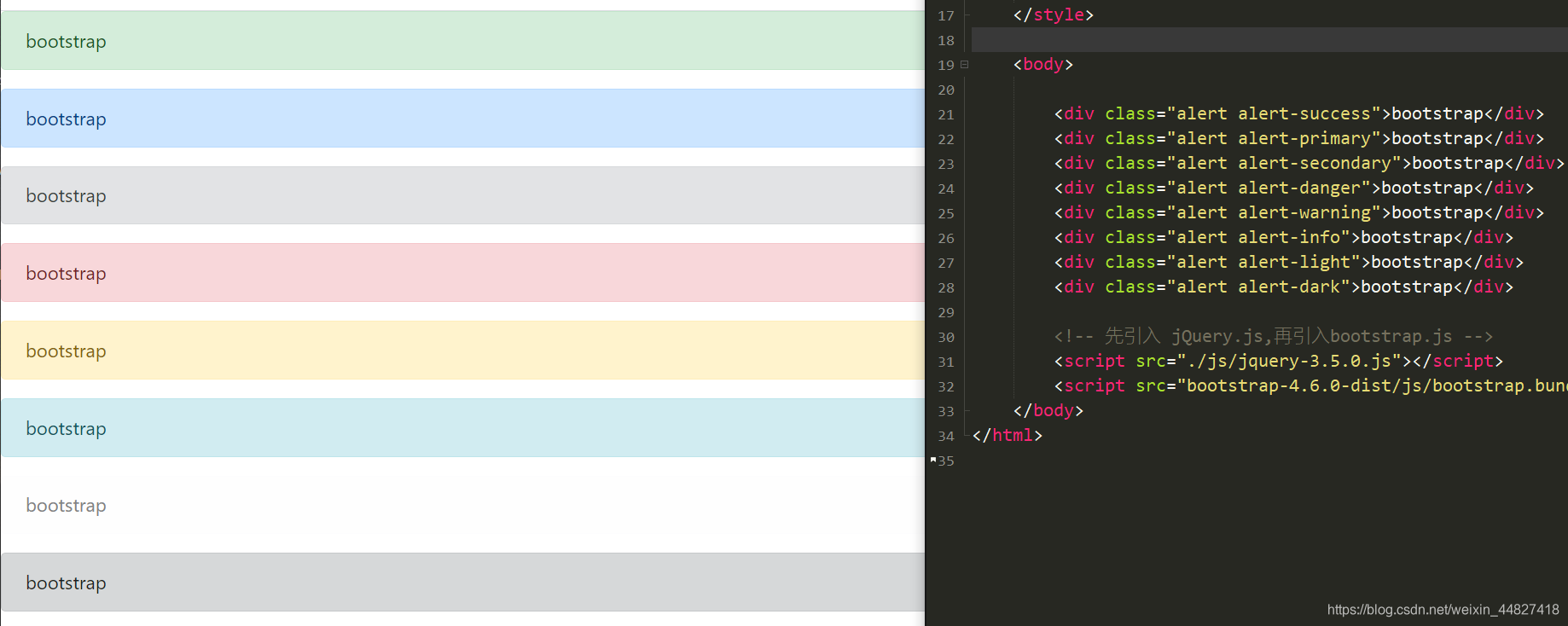Click the white alert-light bootstrap box
Screen dimensions: 1568x626
tap(462, 505)
